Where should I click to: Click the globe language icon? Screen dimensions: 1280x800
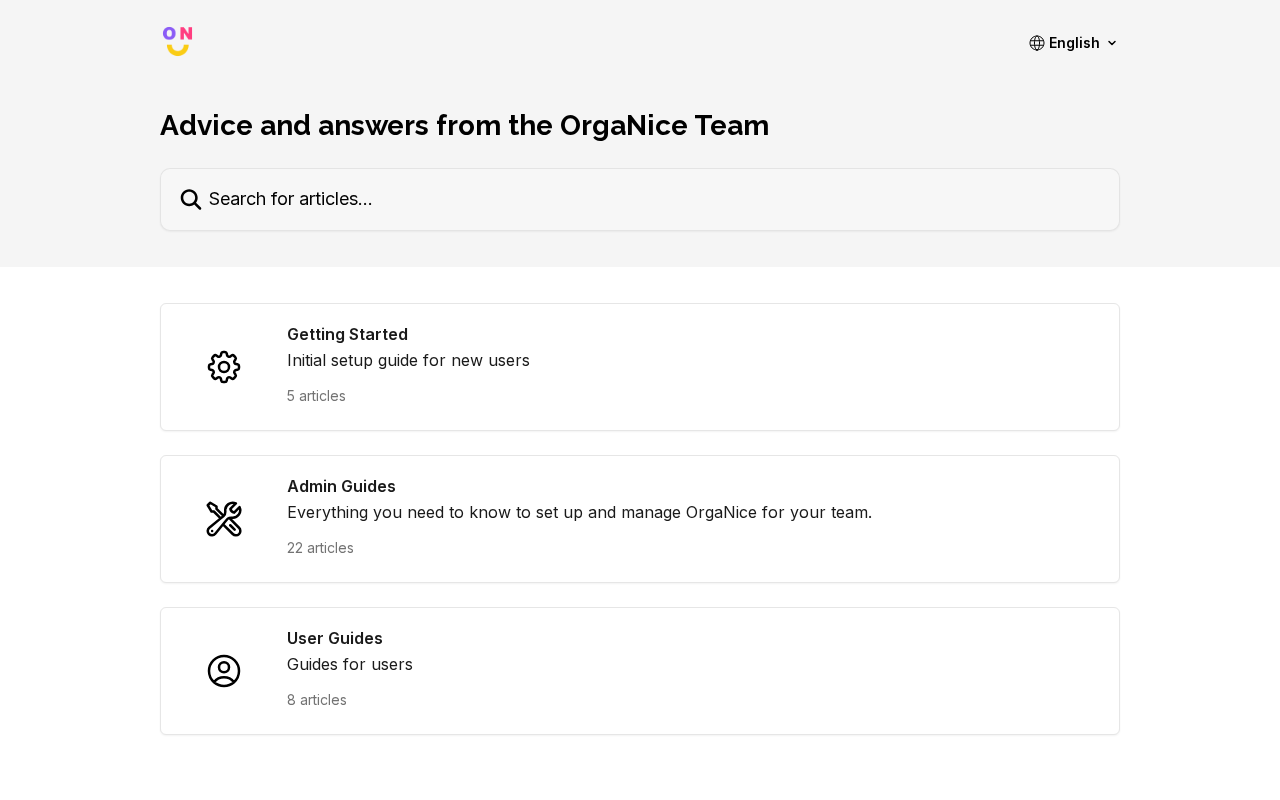click(1037, 43)
